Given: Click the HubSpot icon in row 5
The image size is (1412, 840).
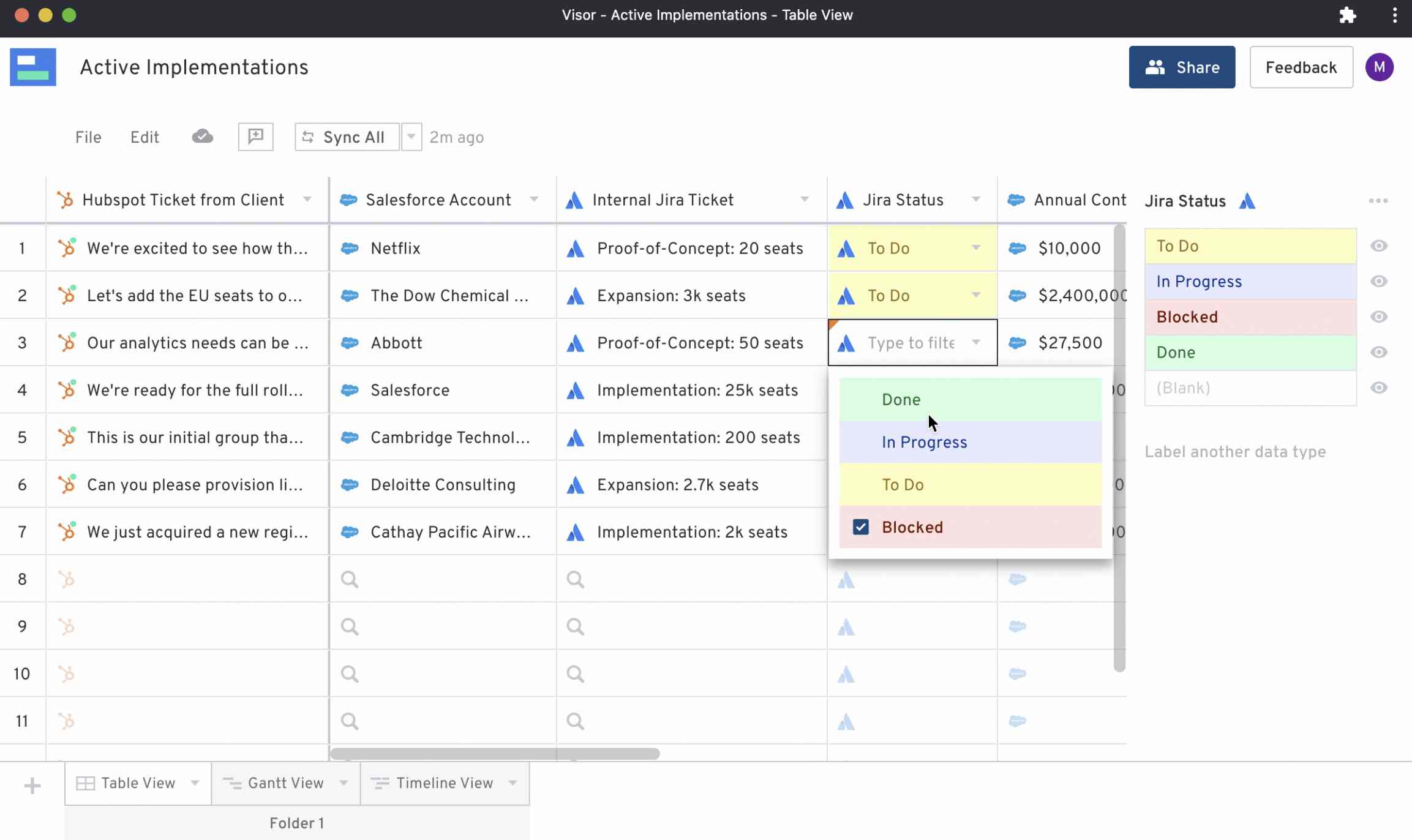Looking at the screenshot, I should [x=67, y=437].
